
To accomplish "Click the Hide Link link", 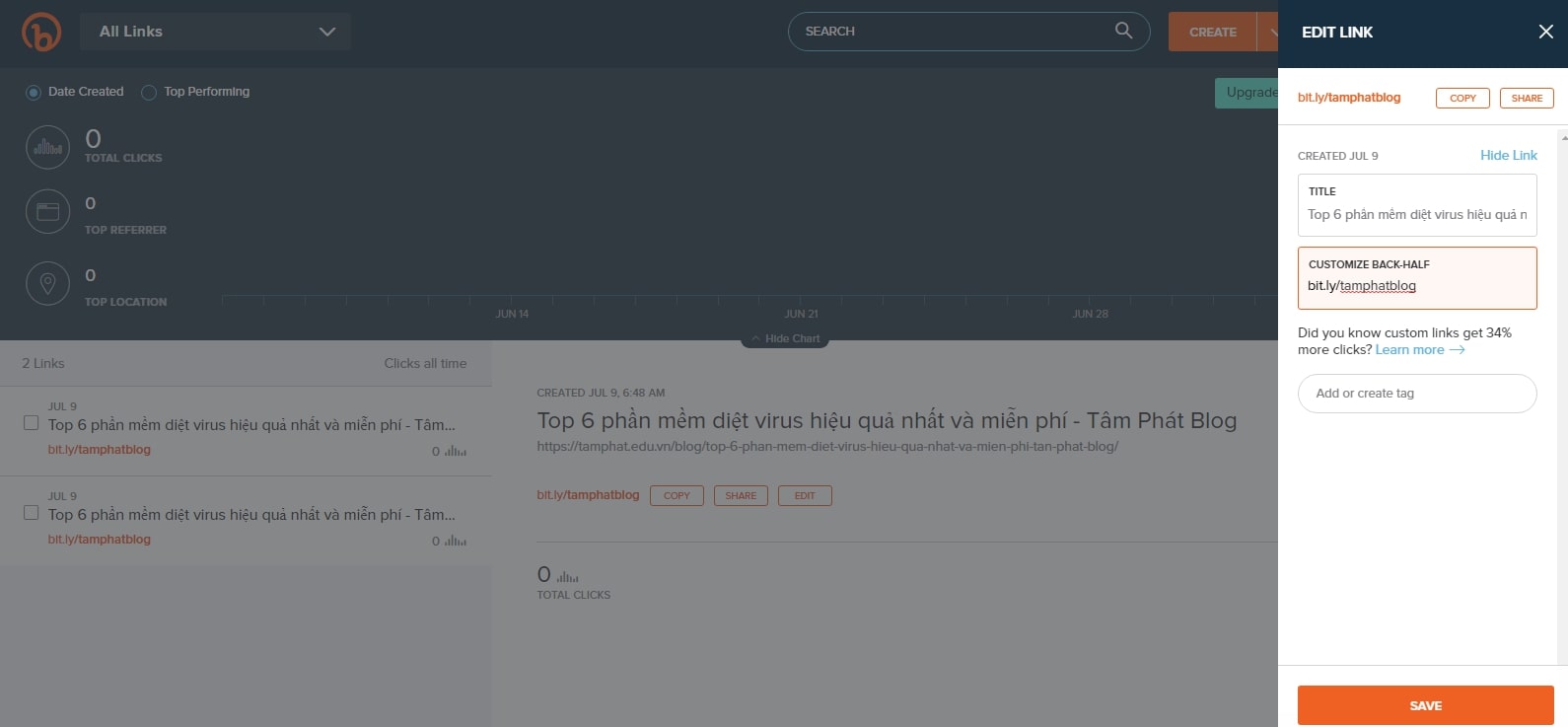I will pos(1509,155).
